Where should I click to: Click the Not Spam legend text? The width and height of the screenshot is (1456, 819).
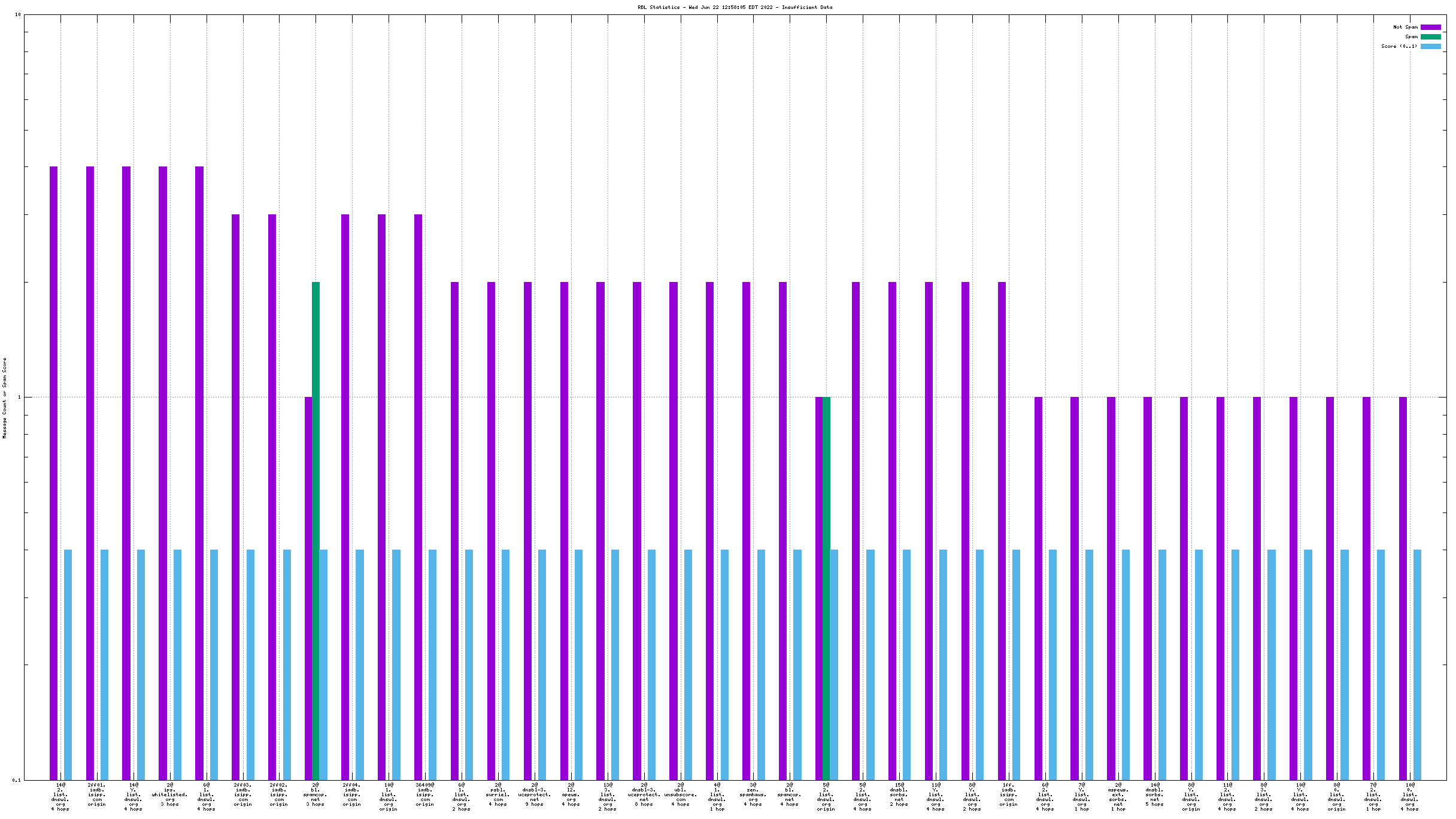pyautogui.click(x=1405, y=27)
